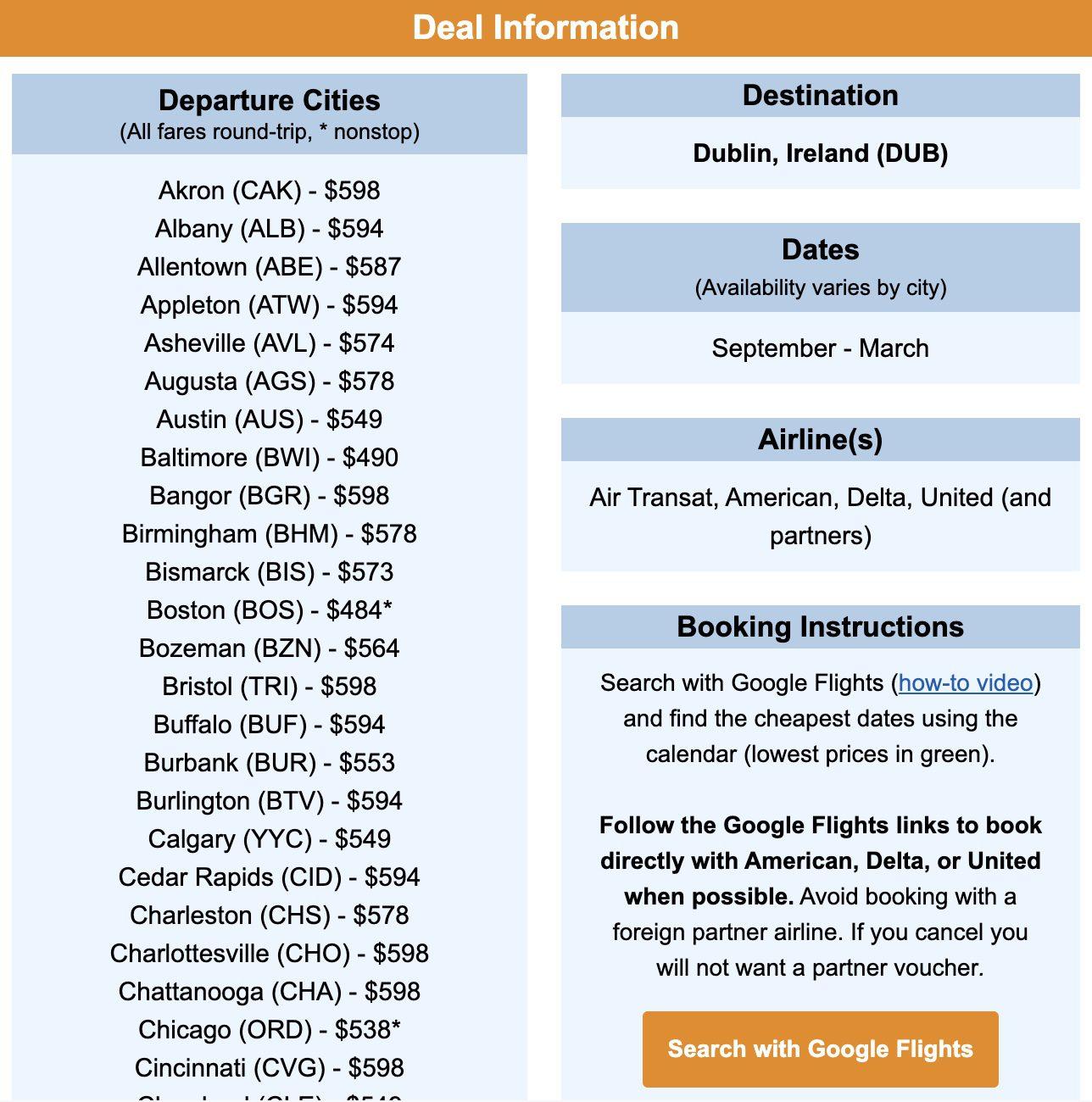Select the Akron (CAK) - $598 fare
This screenshot has width=1092, height=1102.
(270, 191)
